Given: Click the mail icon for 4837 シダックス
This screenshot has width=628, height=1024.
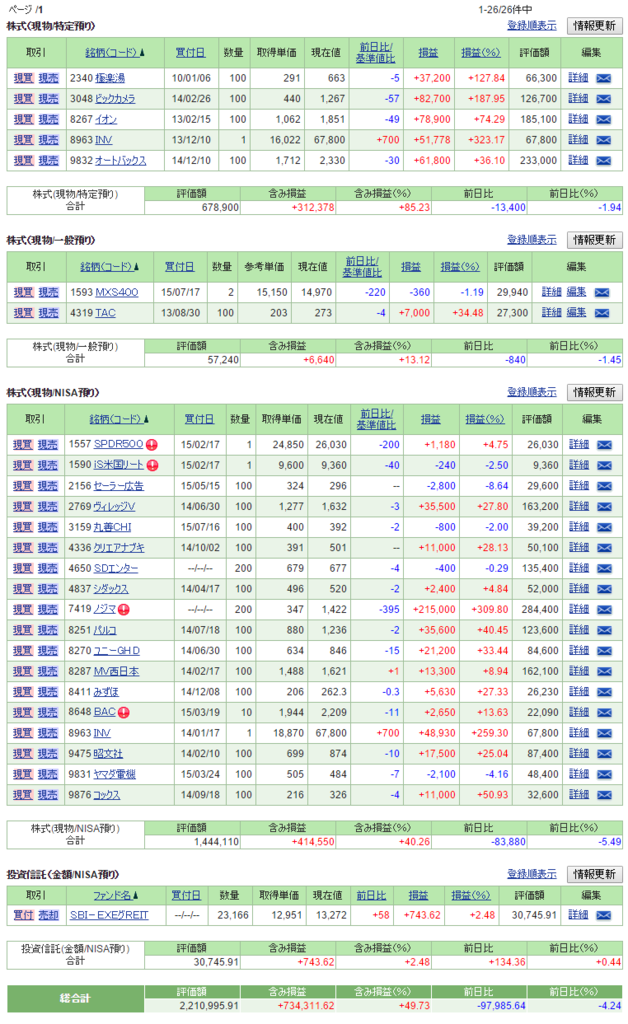Looking at the screenshot, I should [x=604, y=589].
